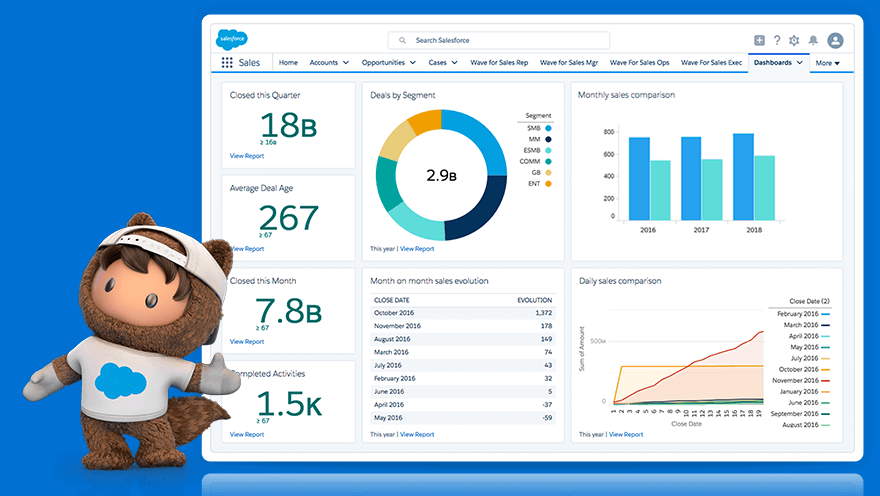Open the App Launcher grid icon
880x496 pixels.
pos(227,63)
